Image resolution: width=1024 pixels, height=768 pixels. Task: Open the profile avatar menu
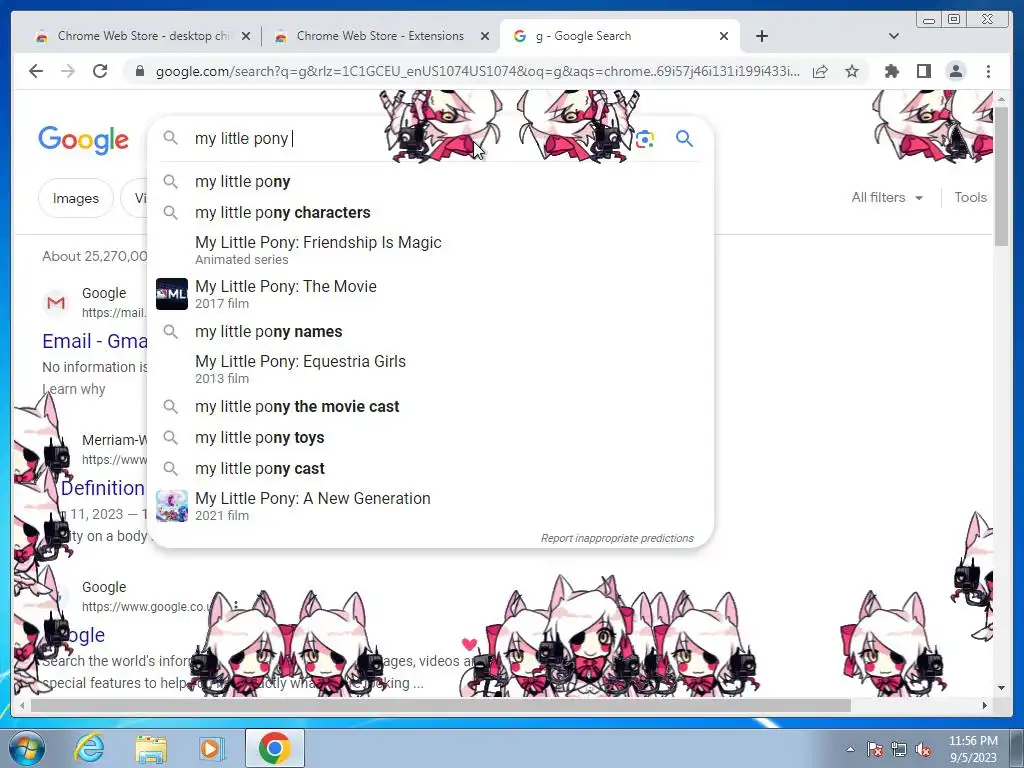coord(955,71)
